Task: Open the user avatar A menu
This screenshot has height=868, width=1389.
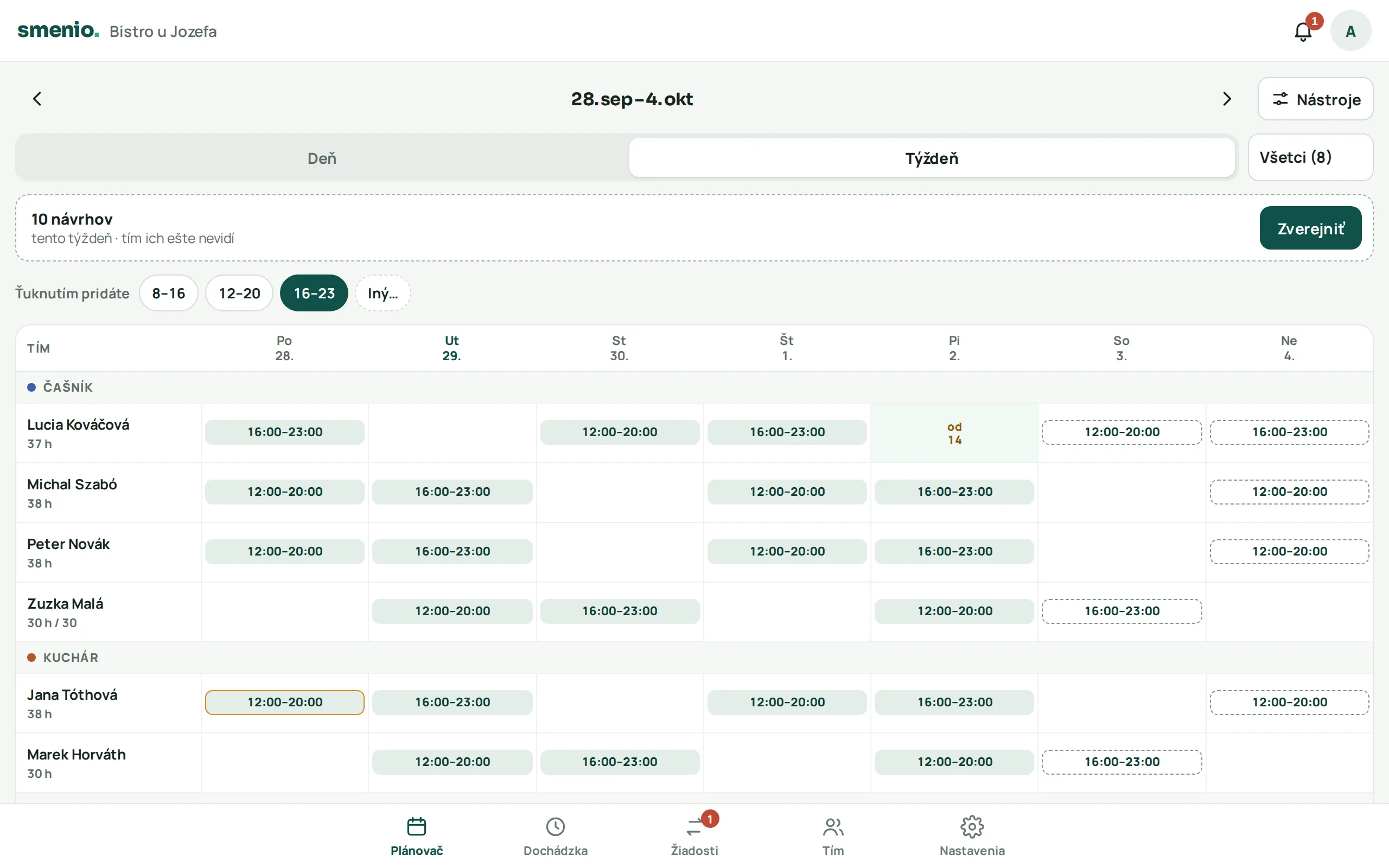Action: [1350, 31]
